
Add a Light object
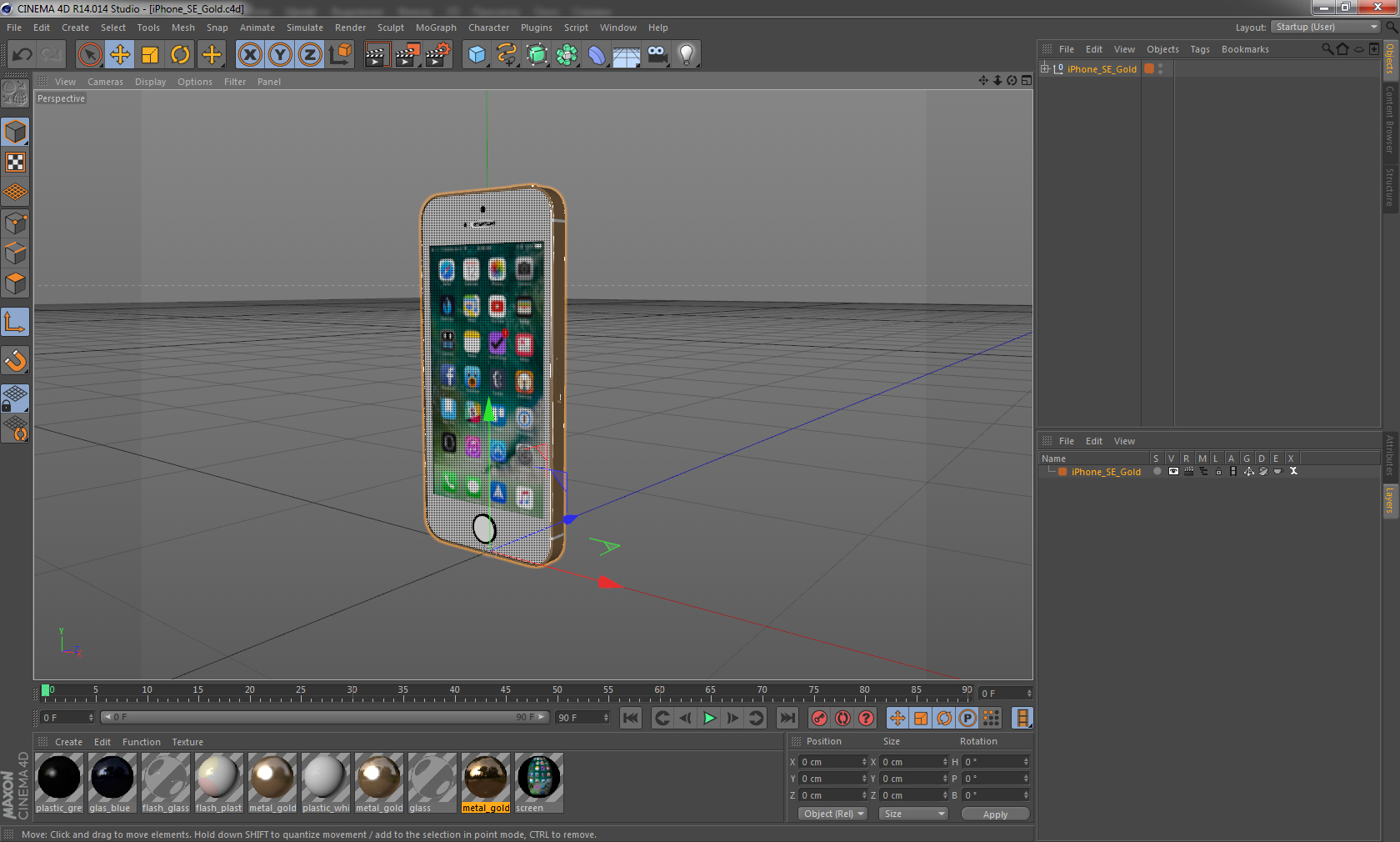point(687,55)
